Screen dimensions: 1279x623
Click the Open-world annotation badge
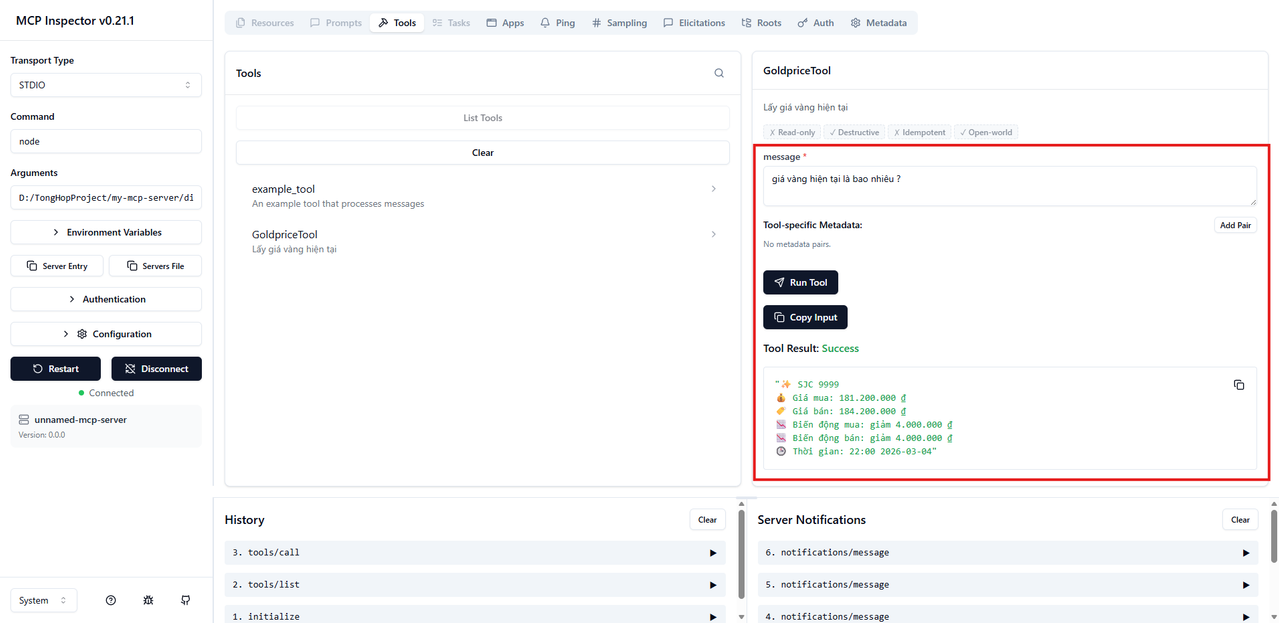(x=988, y=132)
